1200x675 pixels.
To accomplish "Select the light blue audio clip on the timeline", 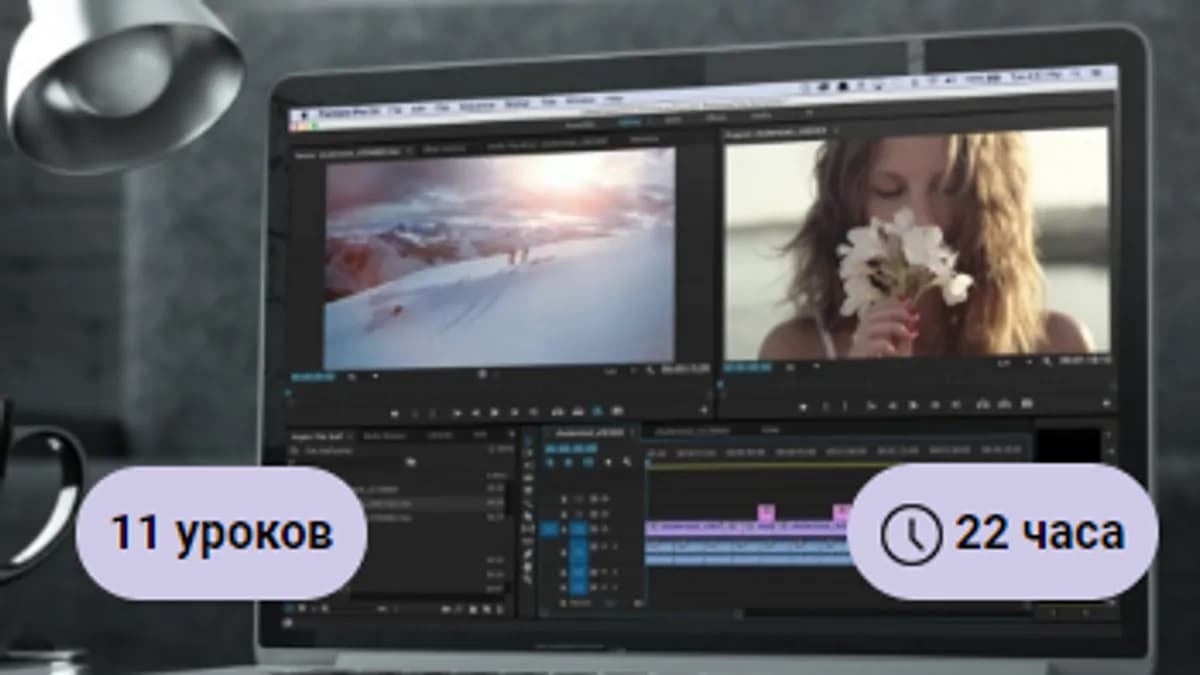I will coord(750,552).
